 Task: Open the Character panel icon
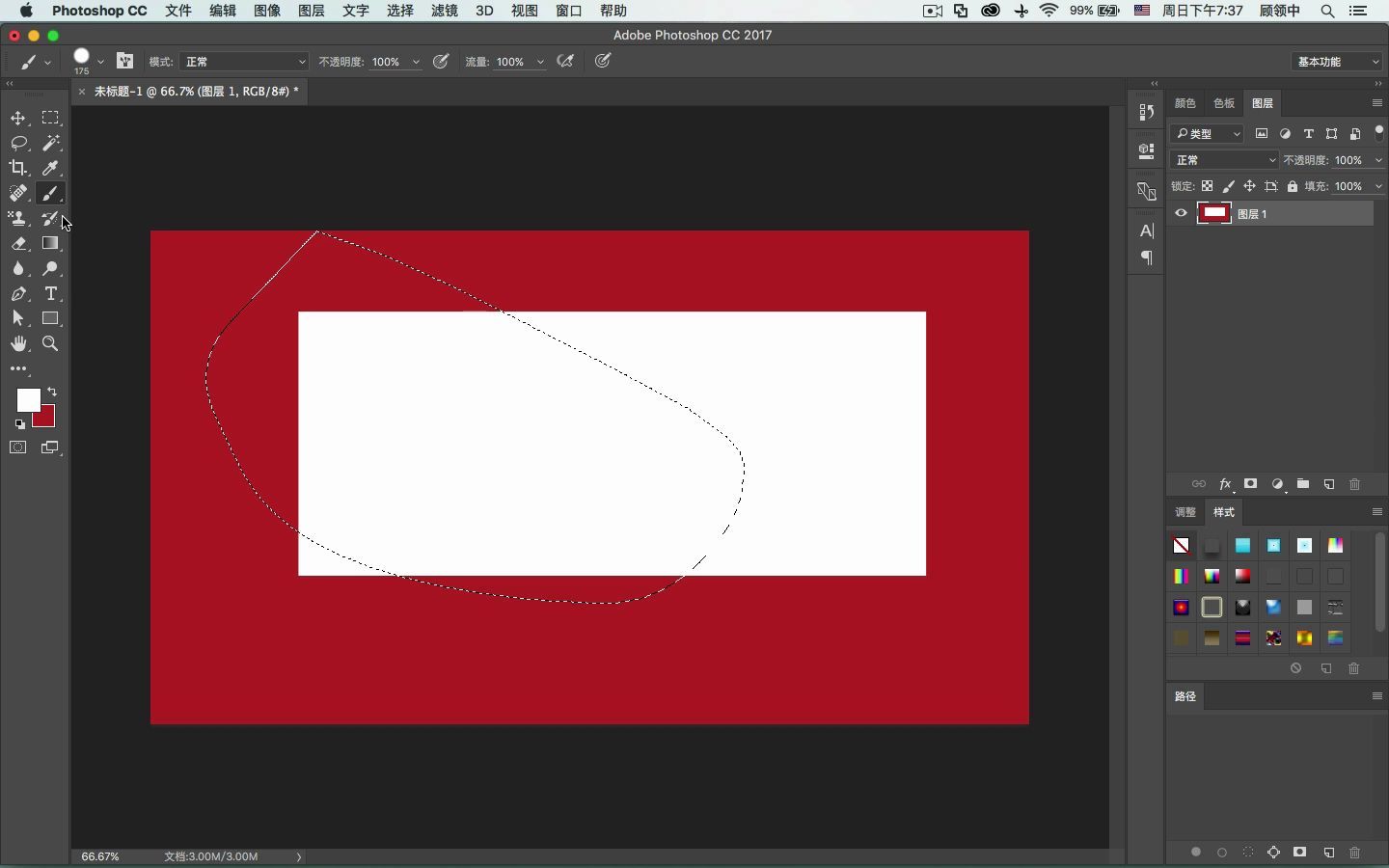tap(1146, 231)
